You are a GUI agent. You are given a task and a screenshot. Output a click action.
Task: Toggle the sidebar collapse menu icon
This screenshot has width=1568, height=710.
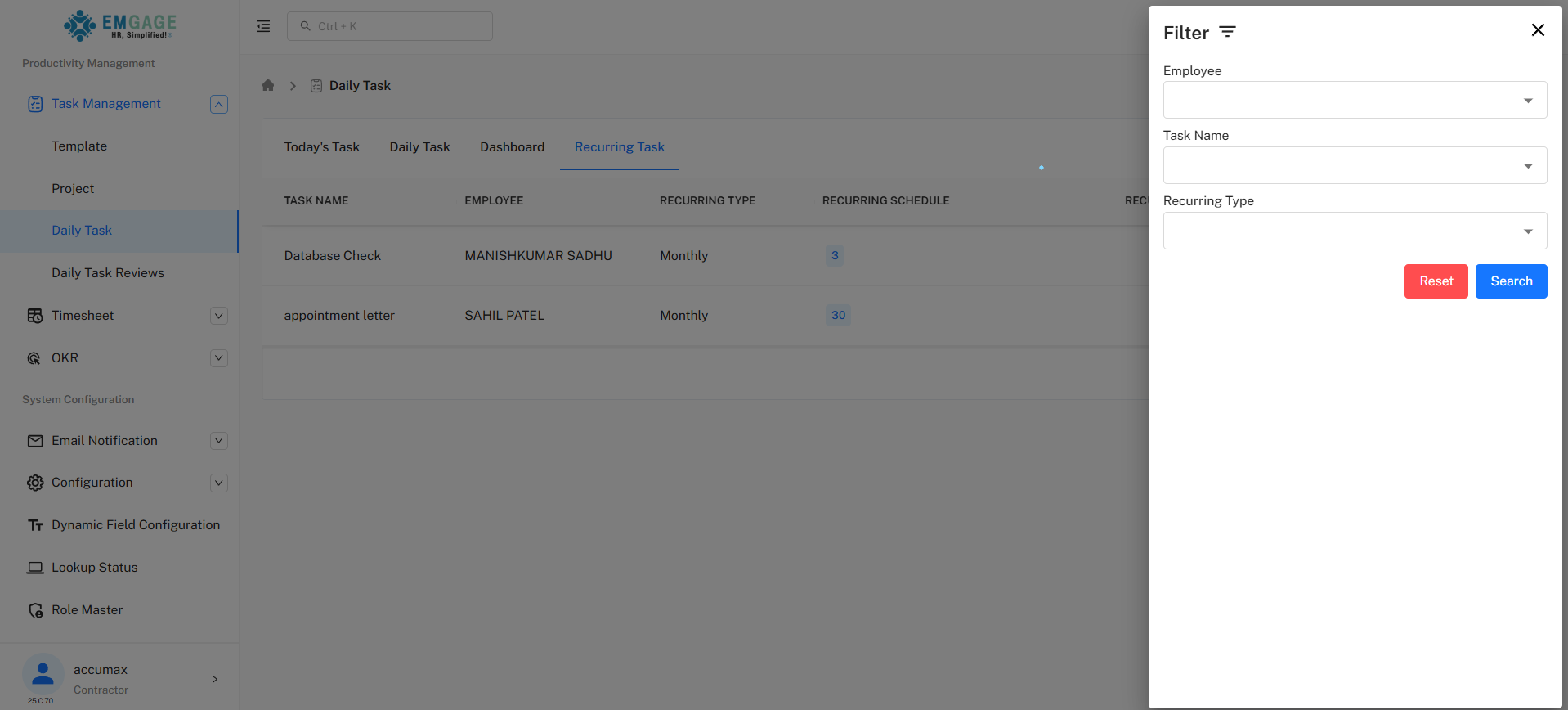pos(263,26)
